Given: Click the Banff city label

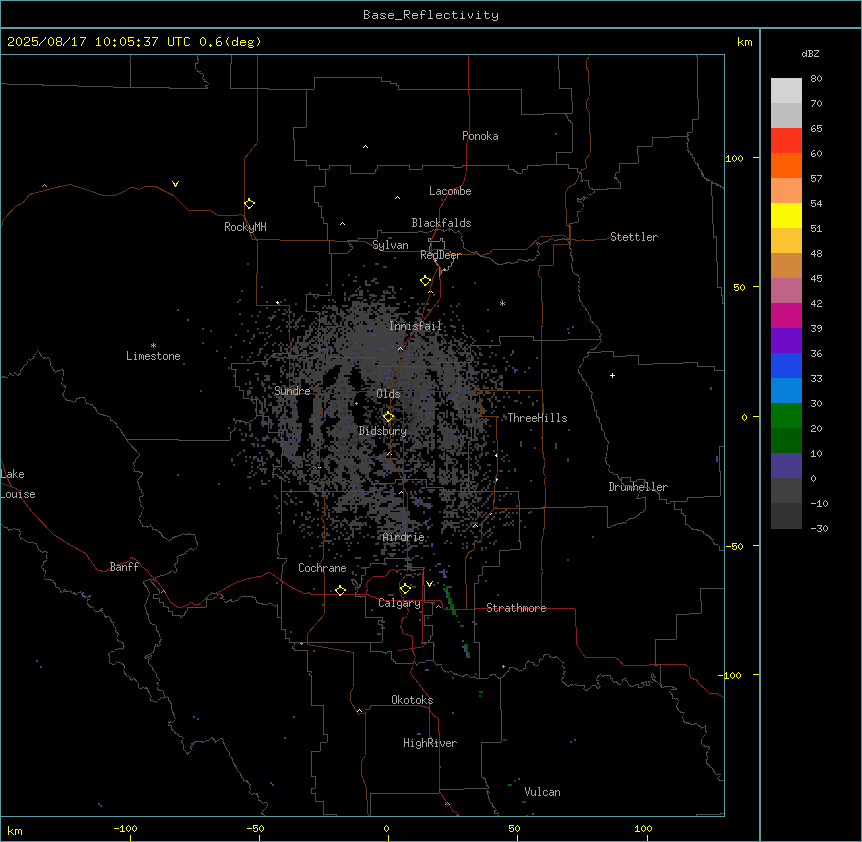Looking at the screenshot, I should pyautogui.click(x=124, y=567).
